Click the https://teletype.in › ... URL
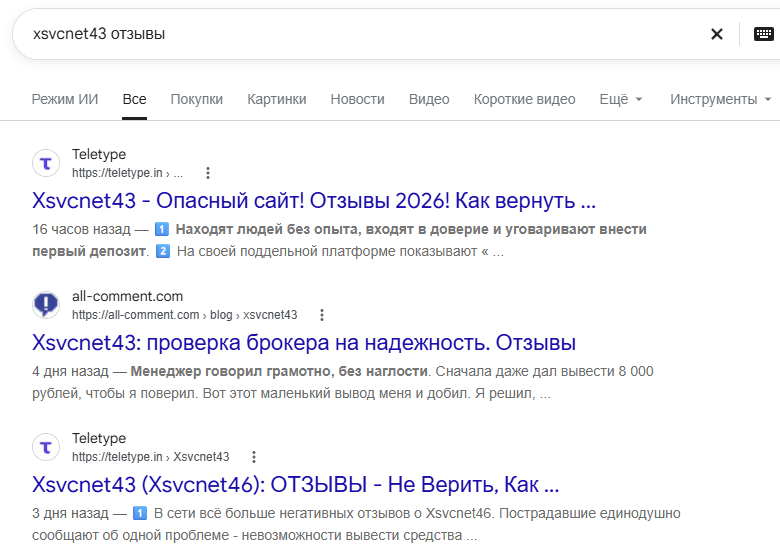The height and width of the screenshot is (552, 780). coord(127,173)
